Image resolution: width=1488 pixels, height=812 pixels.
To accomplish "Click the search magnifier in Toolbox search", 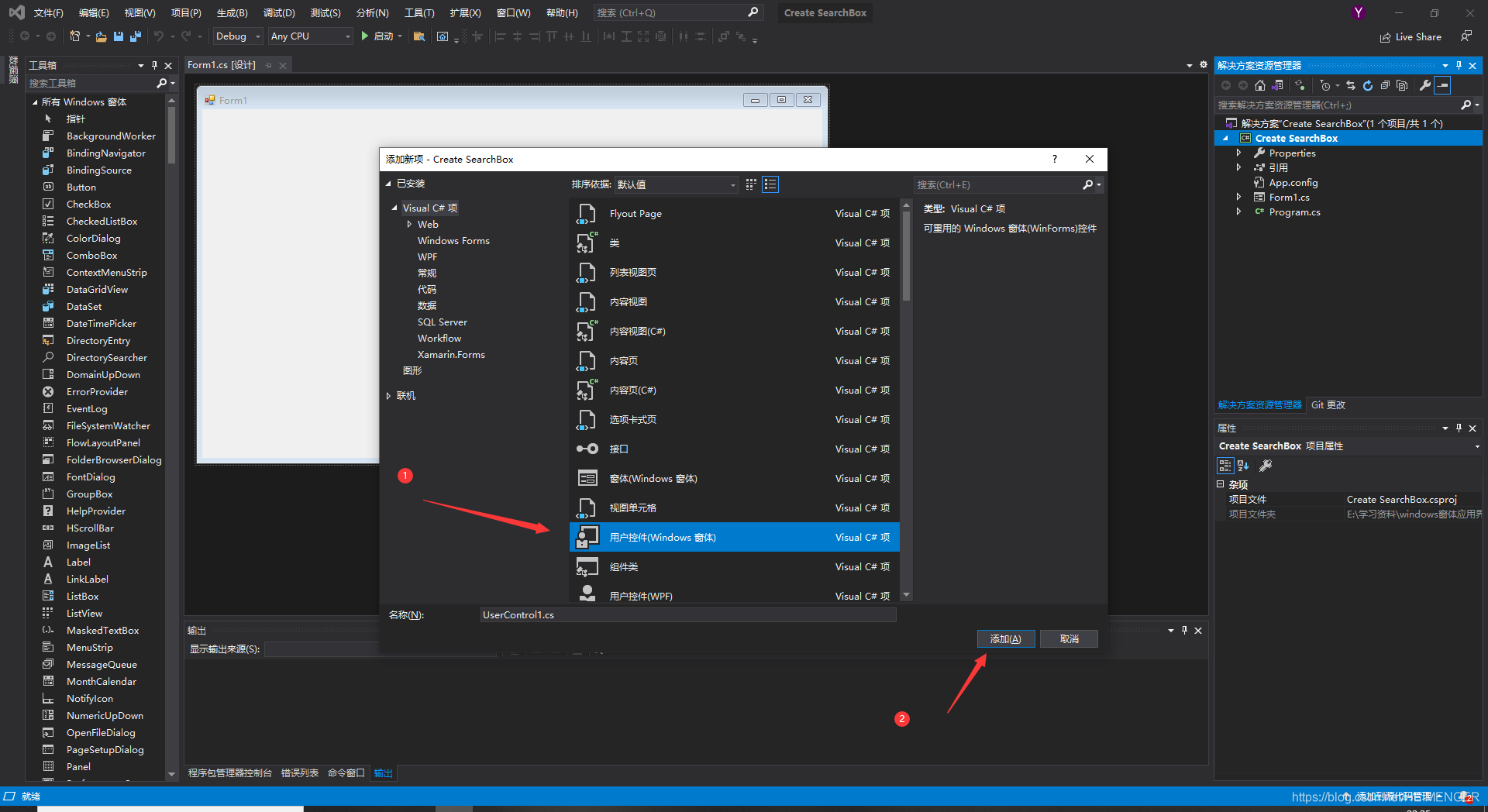I will click(161, 83).
